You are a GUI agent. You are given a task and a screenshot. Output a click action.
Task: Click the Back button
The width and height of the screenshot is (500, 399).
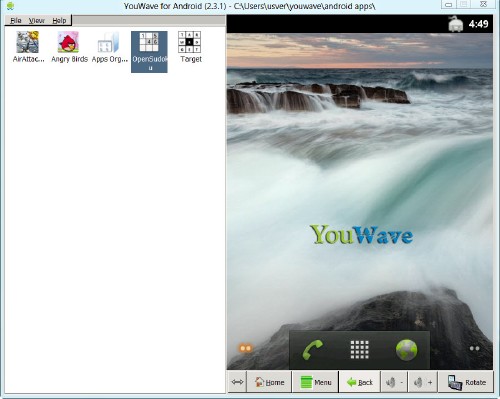[x=360, y=382]
